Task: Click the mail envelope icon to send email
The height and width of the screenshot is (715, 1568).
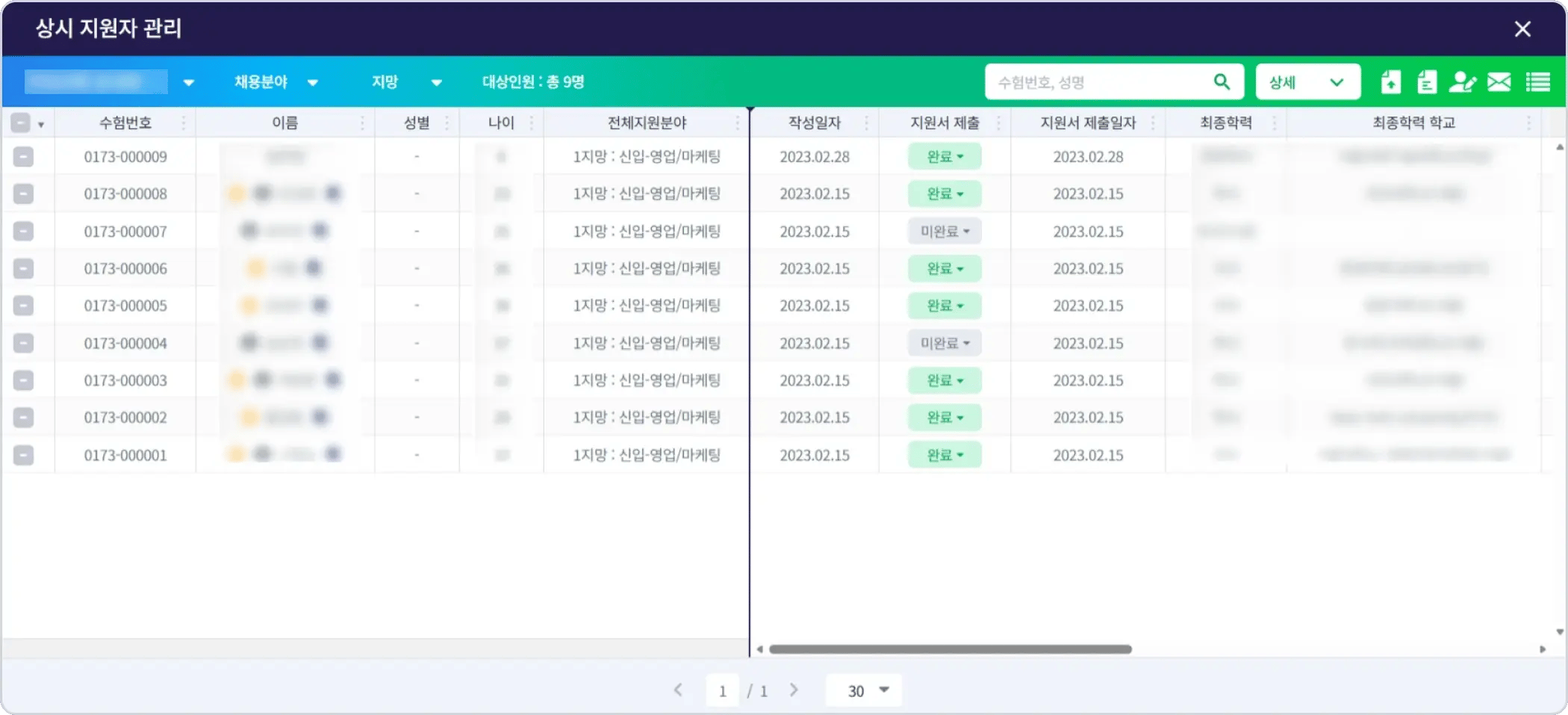Action: 1500,81
